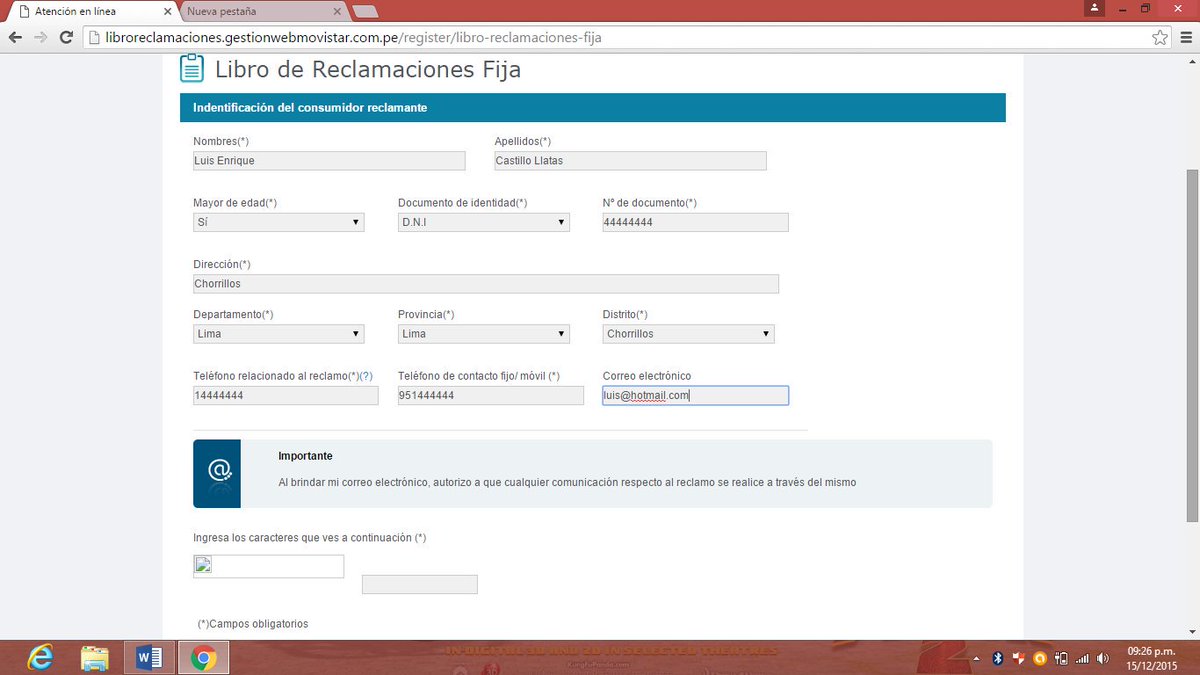Open the Mayor de edad dropdown

pos(279,222)
